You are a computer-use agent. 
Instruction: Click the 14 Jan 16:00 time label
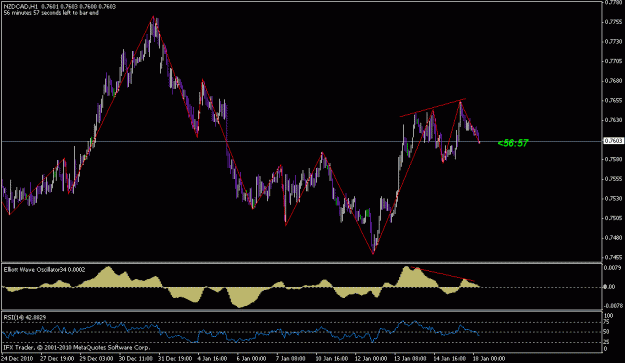tap(450, 358)
